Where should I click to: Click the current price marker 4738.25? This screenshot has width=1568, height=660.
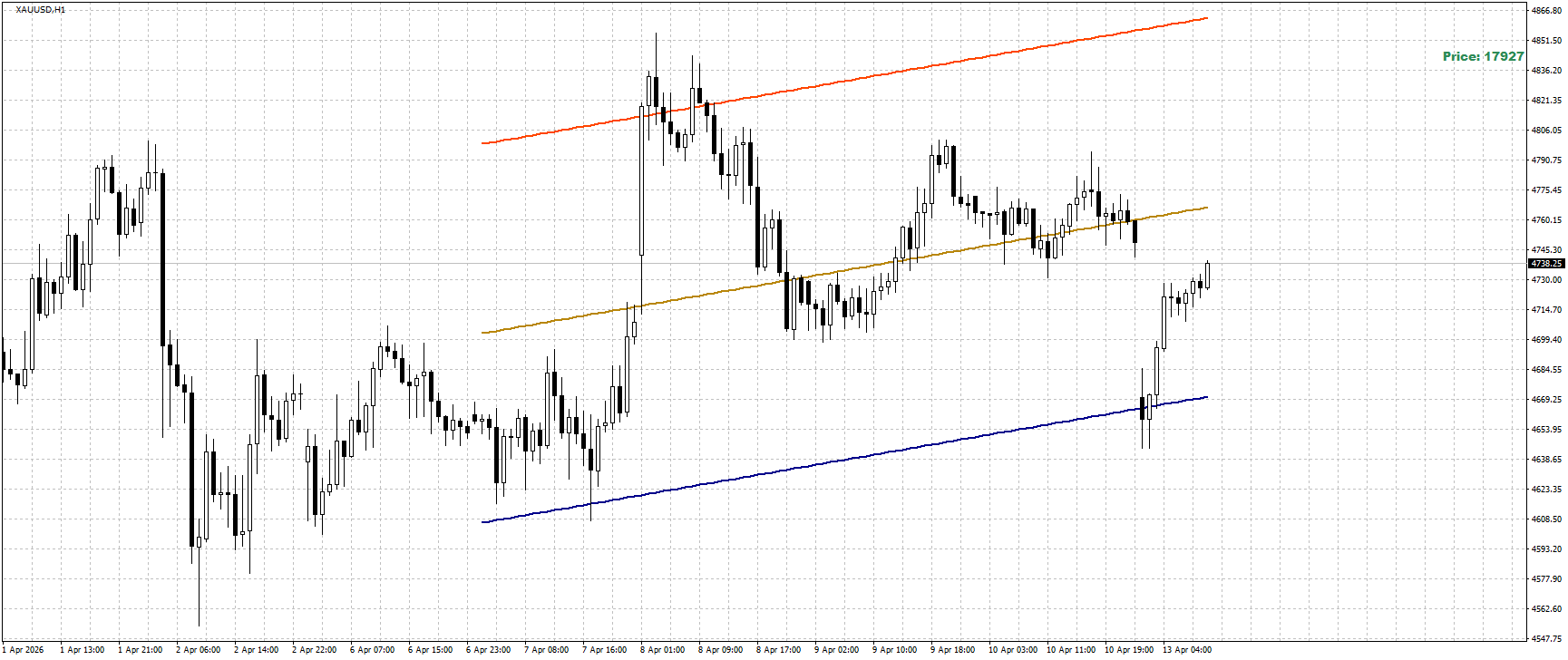(1546, 264)
